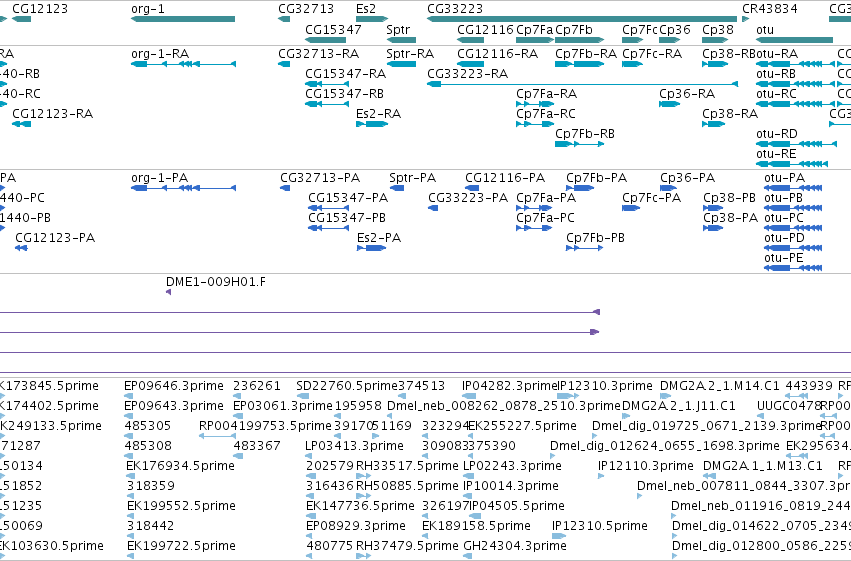Screen dimensions: 851x561
Task: Open the Sptr-PA protein label
Action: tap(412, 178)
